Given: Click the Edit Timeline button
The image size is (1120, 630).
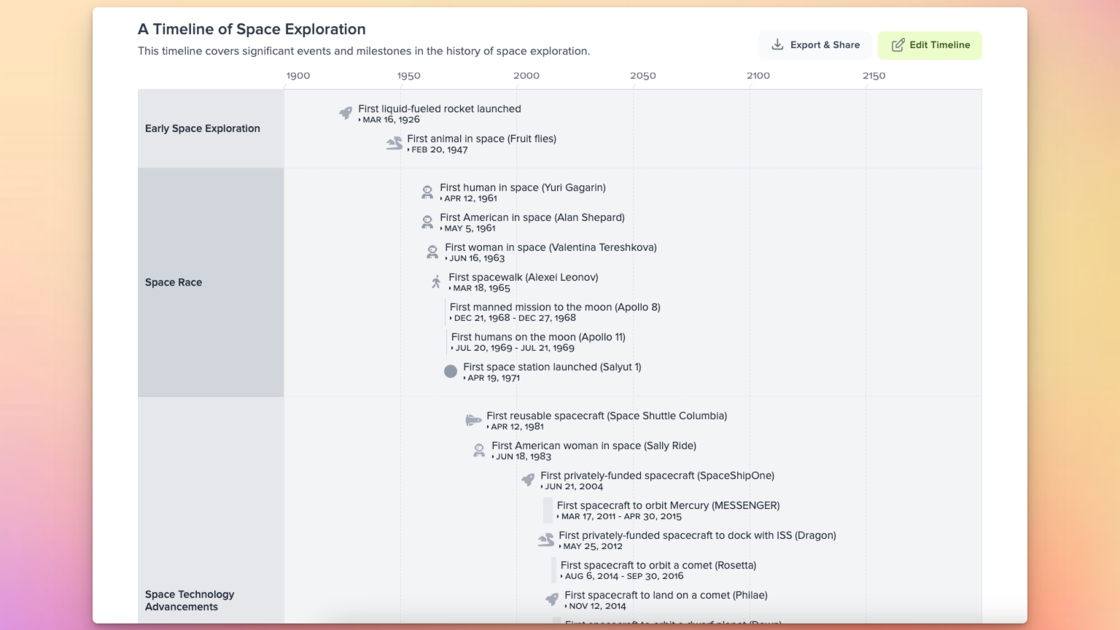Looking at the screenshot, I should click(x=930, y=45).
